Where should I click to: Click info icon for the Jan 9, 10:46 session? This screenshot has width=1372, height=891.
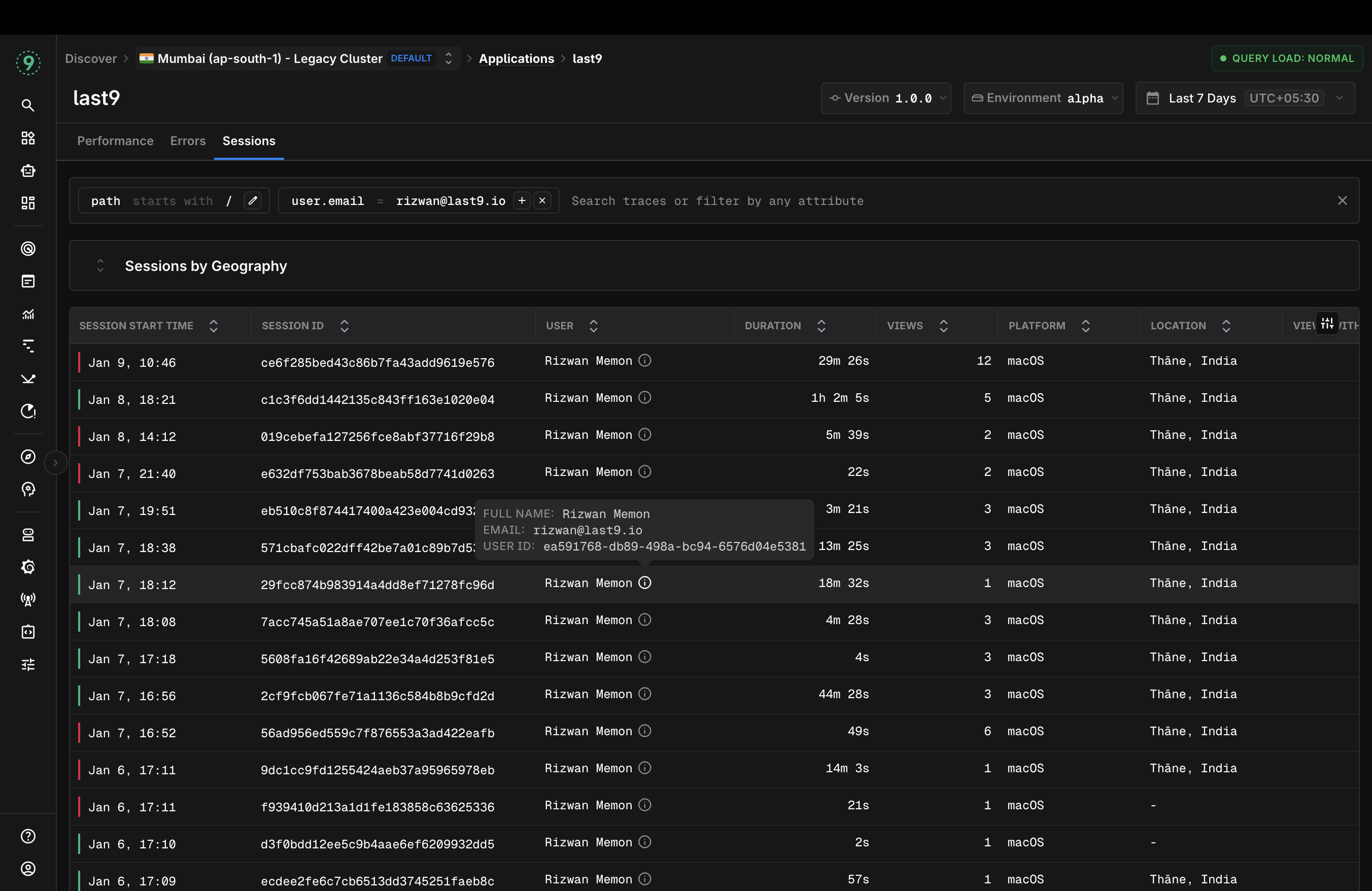(x=644, y=361)
